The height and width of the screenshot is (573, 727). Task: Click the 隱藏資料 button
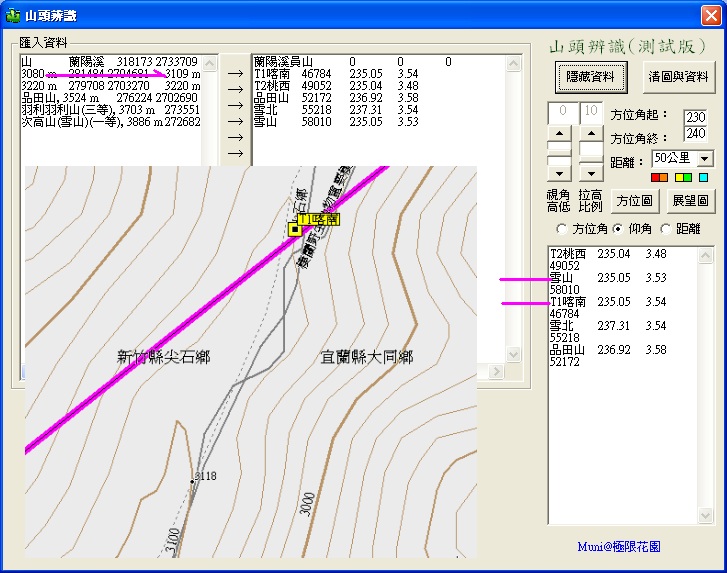click(591, 76)
